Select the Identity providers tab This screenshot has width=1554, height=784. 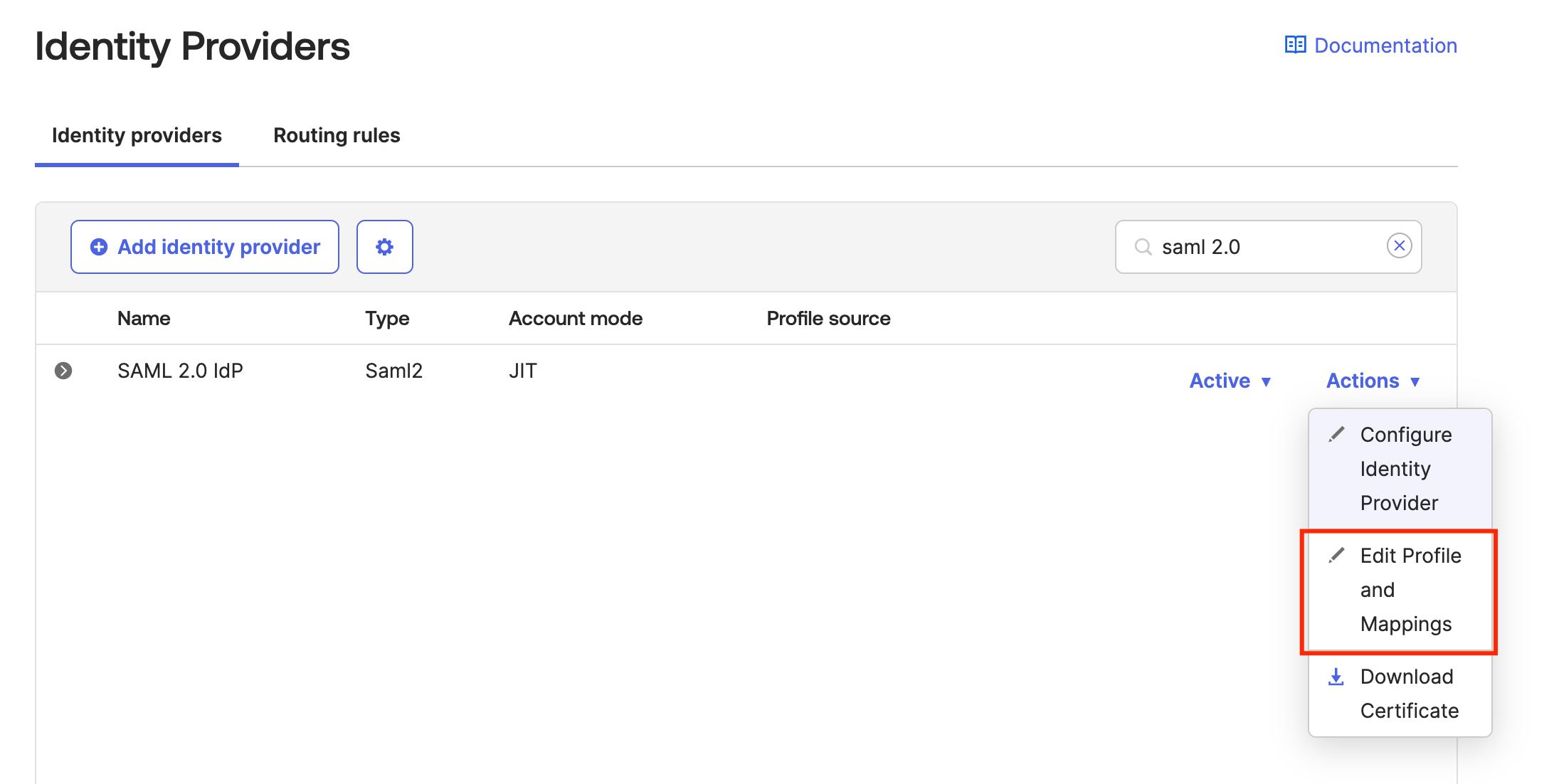coord(137,135)
